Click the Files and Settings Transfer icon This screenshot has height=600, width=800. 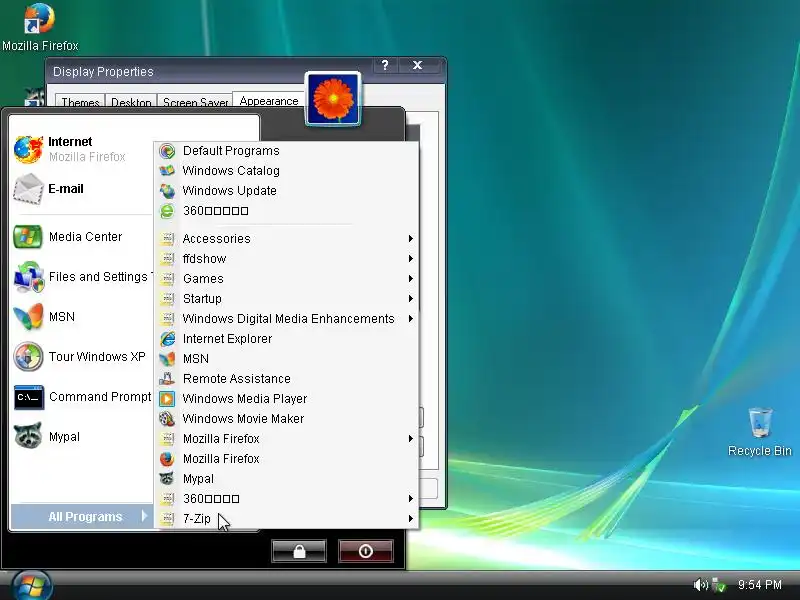[x=29, y=277]
